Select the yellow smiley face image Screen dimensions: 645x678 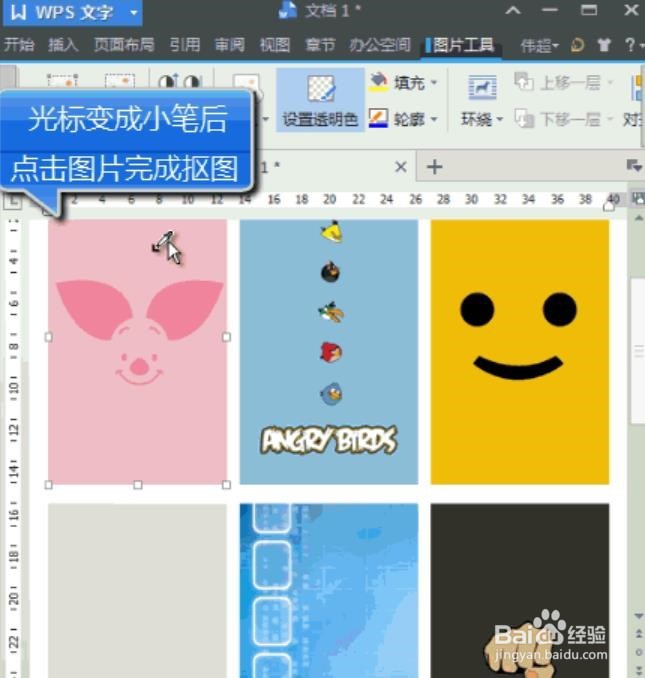[x=520, y=352]
